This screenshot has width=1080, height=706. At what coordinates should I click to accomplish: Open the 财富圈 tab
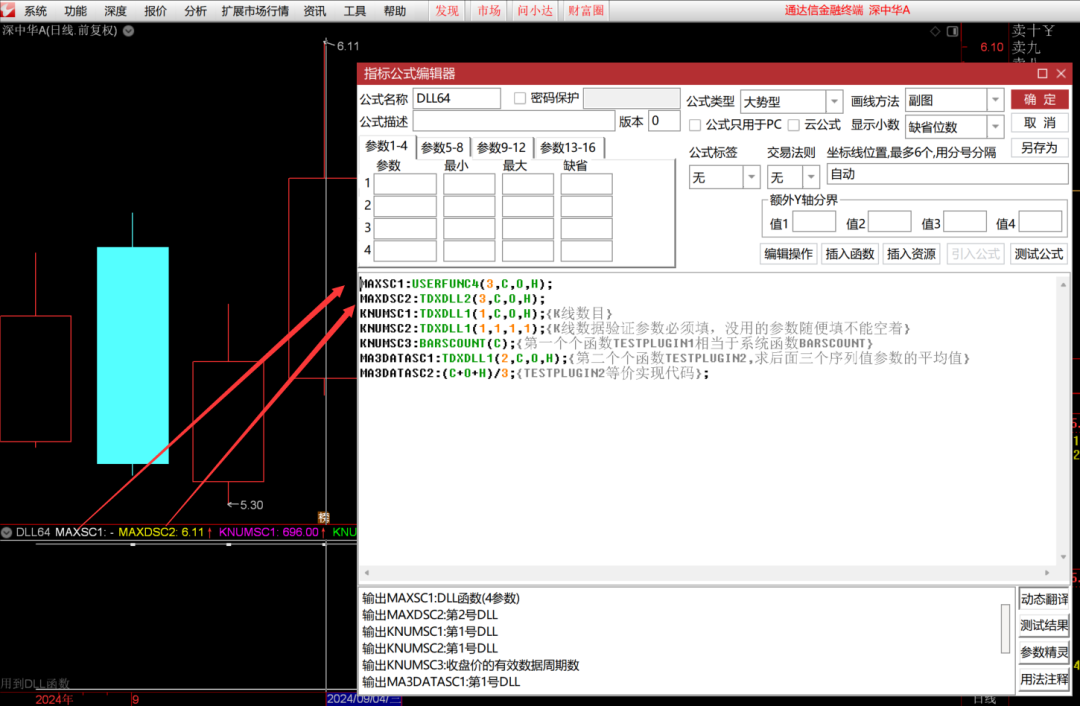click(x=585, y=10)
